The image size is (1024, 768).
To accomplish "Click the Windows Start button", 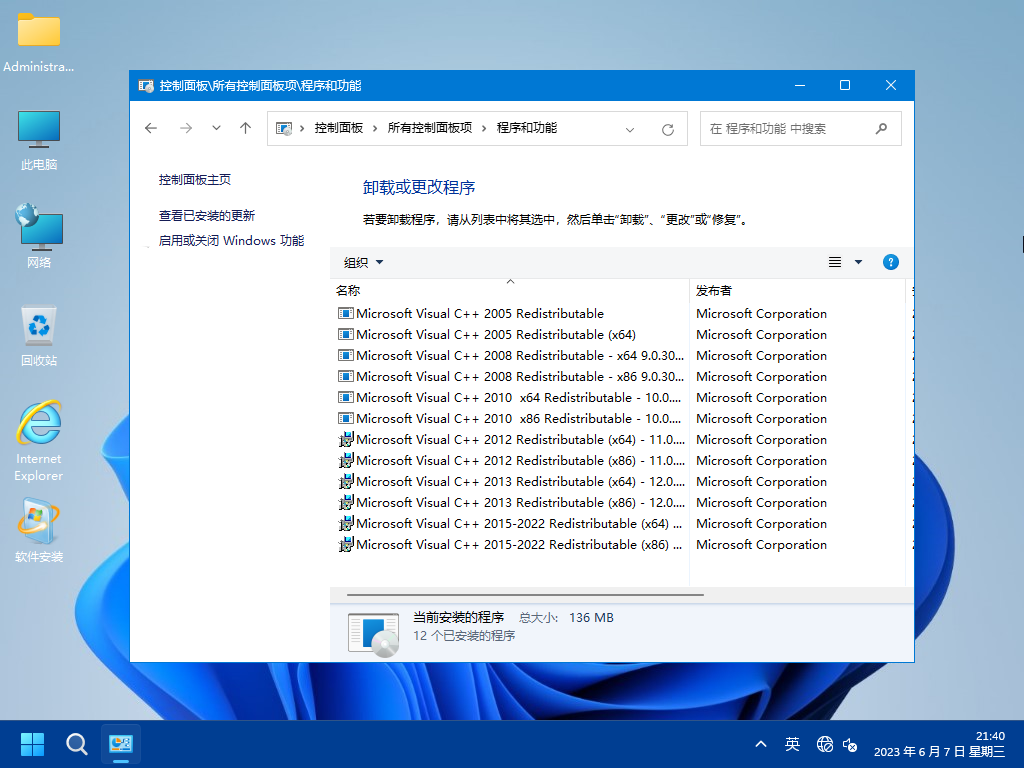I will tap(32, 744).
